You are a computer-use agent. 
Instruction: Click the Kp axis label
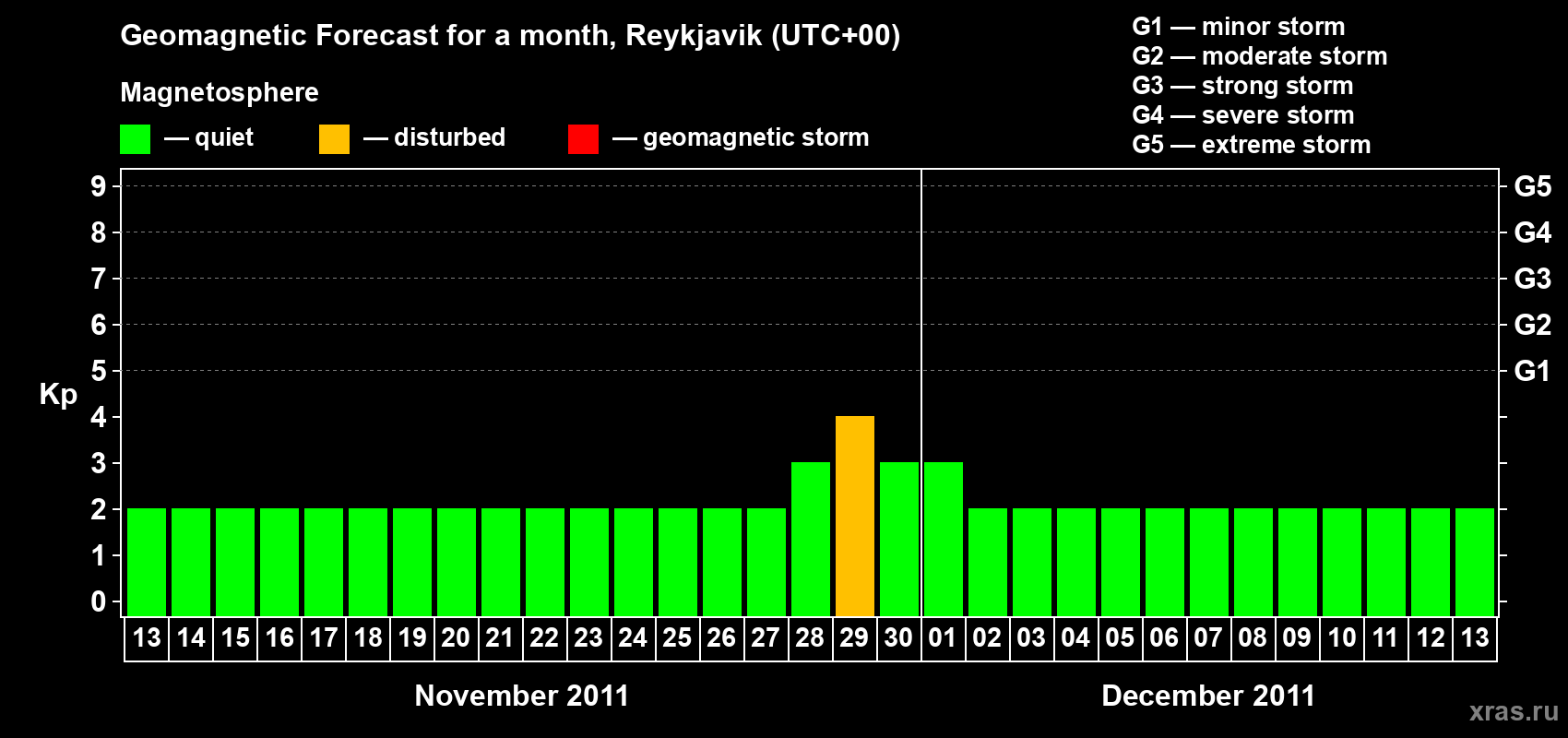(58, 395)
